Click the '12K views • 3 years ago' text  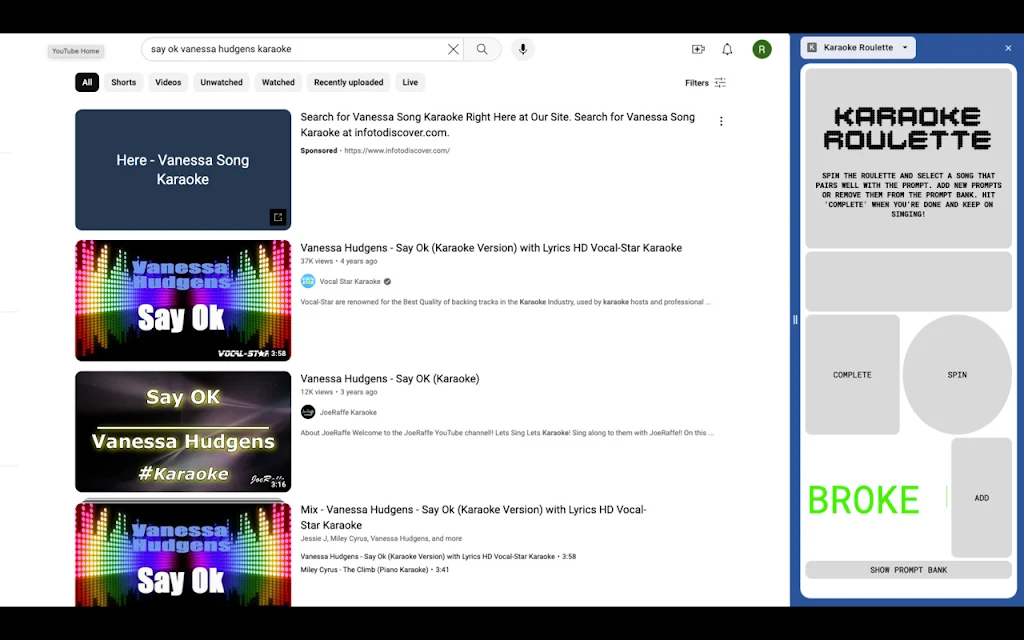pyautogui.click(x=339, y=392)
